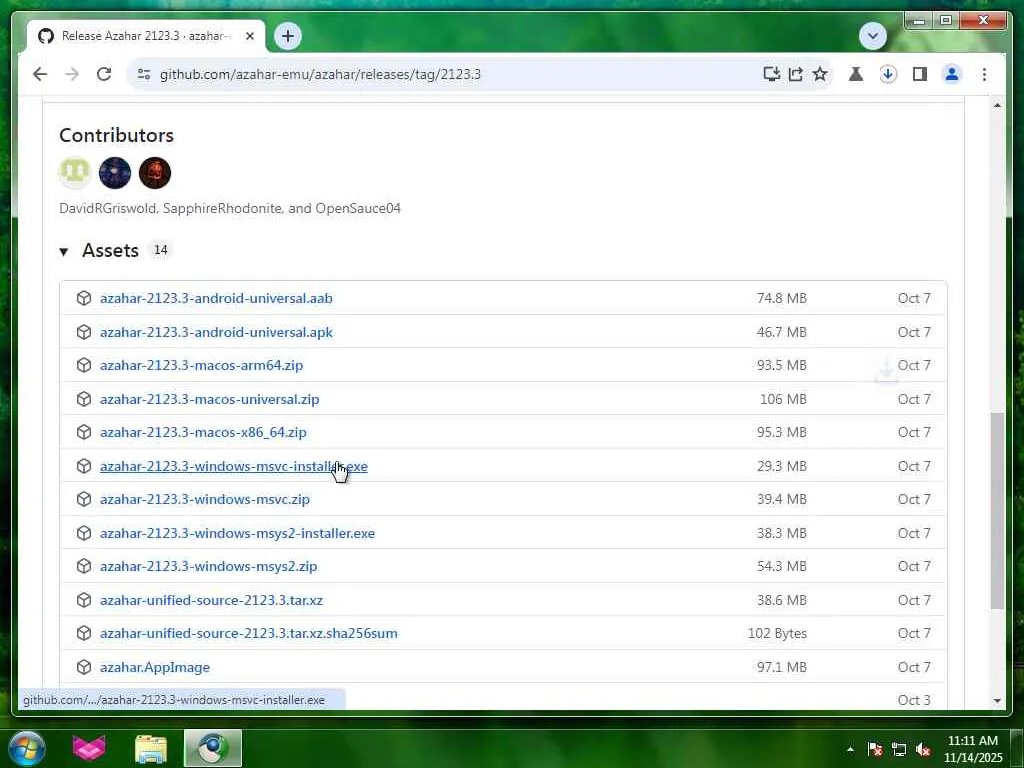Open the Windows Start menu orb
The image size is (1024, 768).
27,748
